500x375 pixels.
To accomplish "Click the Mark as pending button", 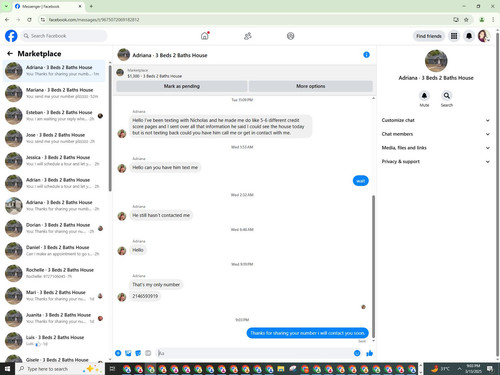I will click(x=182, y=86).
